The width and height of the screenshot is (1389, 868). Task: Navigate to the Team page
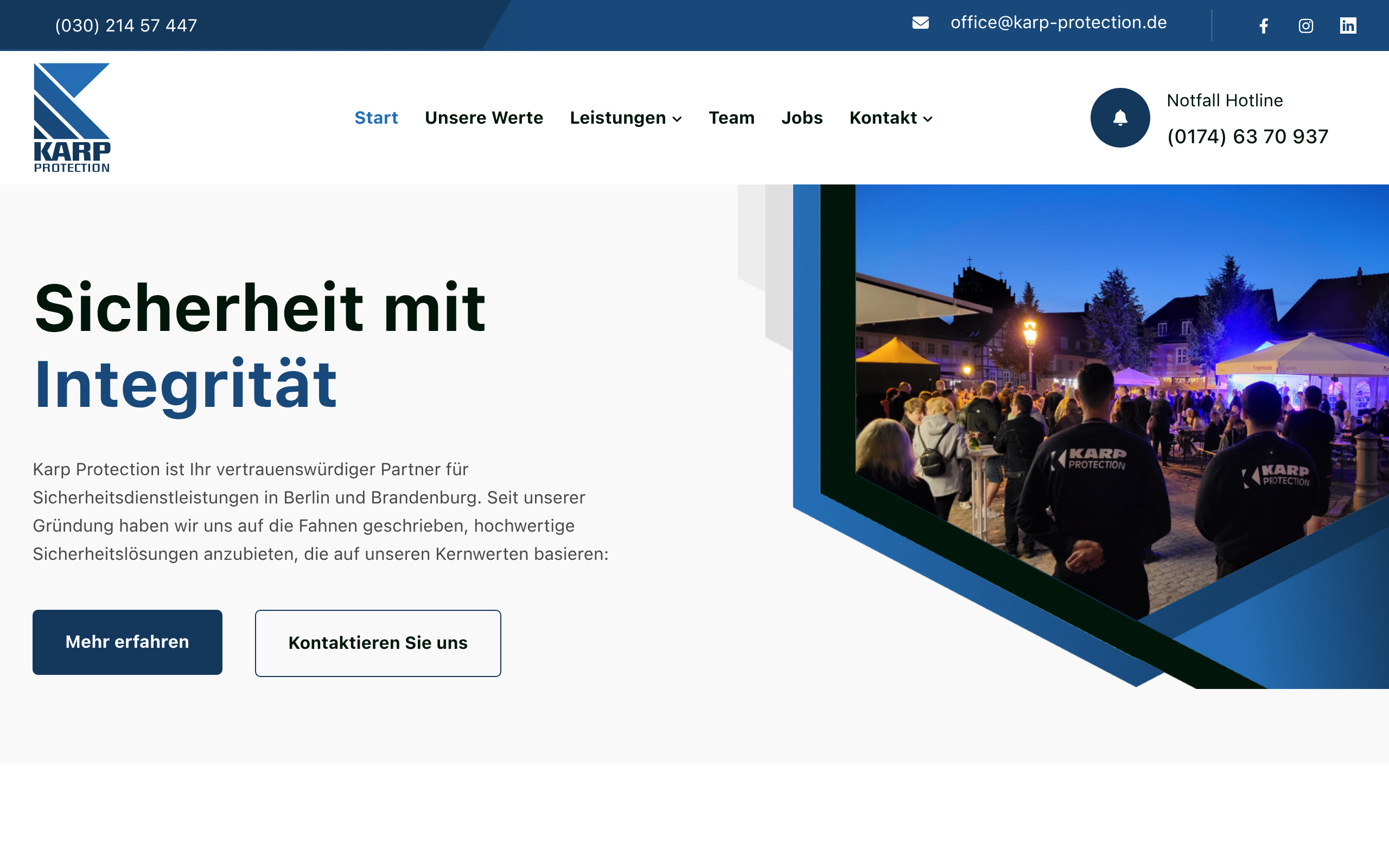pyautogui.click(x=731, y=118)
